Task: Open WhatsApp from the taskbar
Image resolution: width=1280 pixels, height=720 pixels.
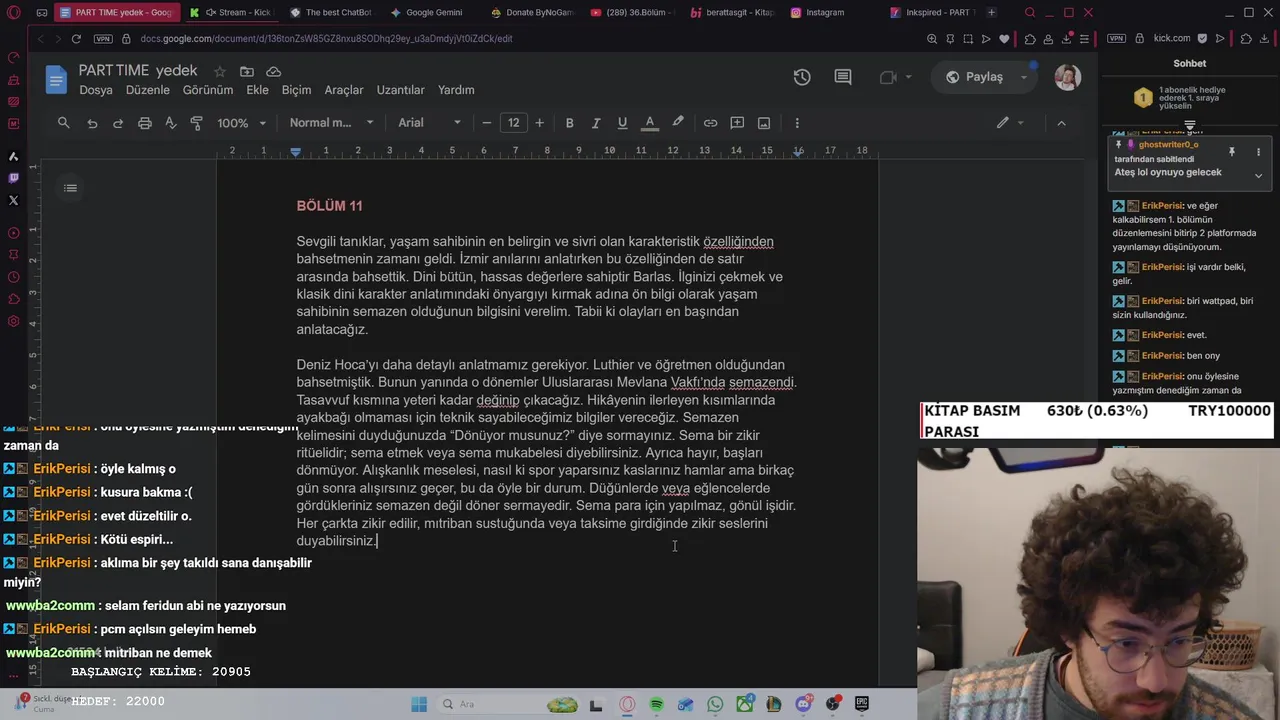Action: pos(715,704)
